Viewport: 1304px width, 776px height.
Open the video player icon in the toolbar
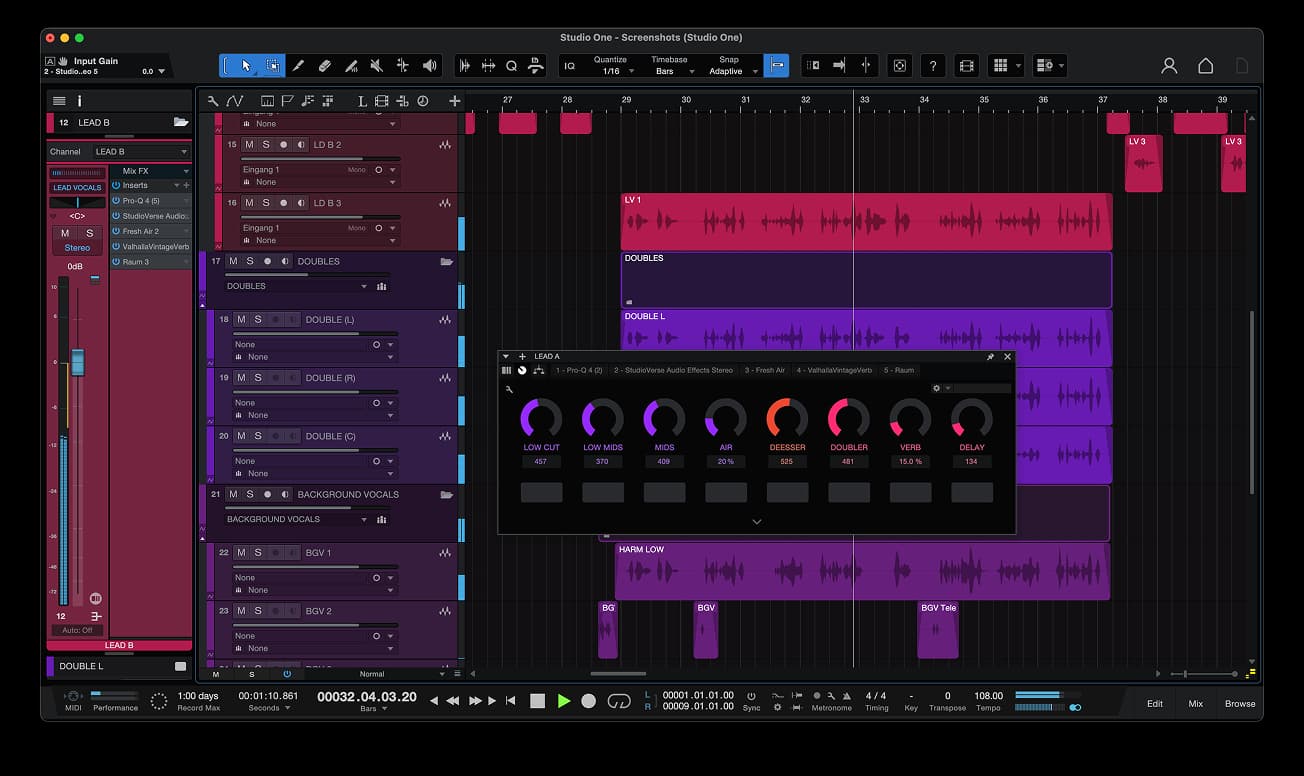point(966,66)
